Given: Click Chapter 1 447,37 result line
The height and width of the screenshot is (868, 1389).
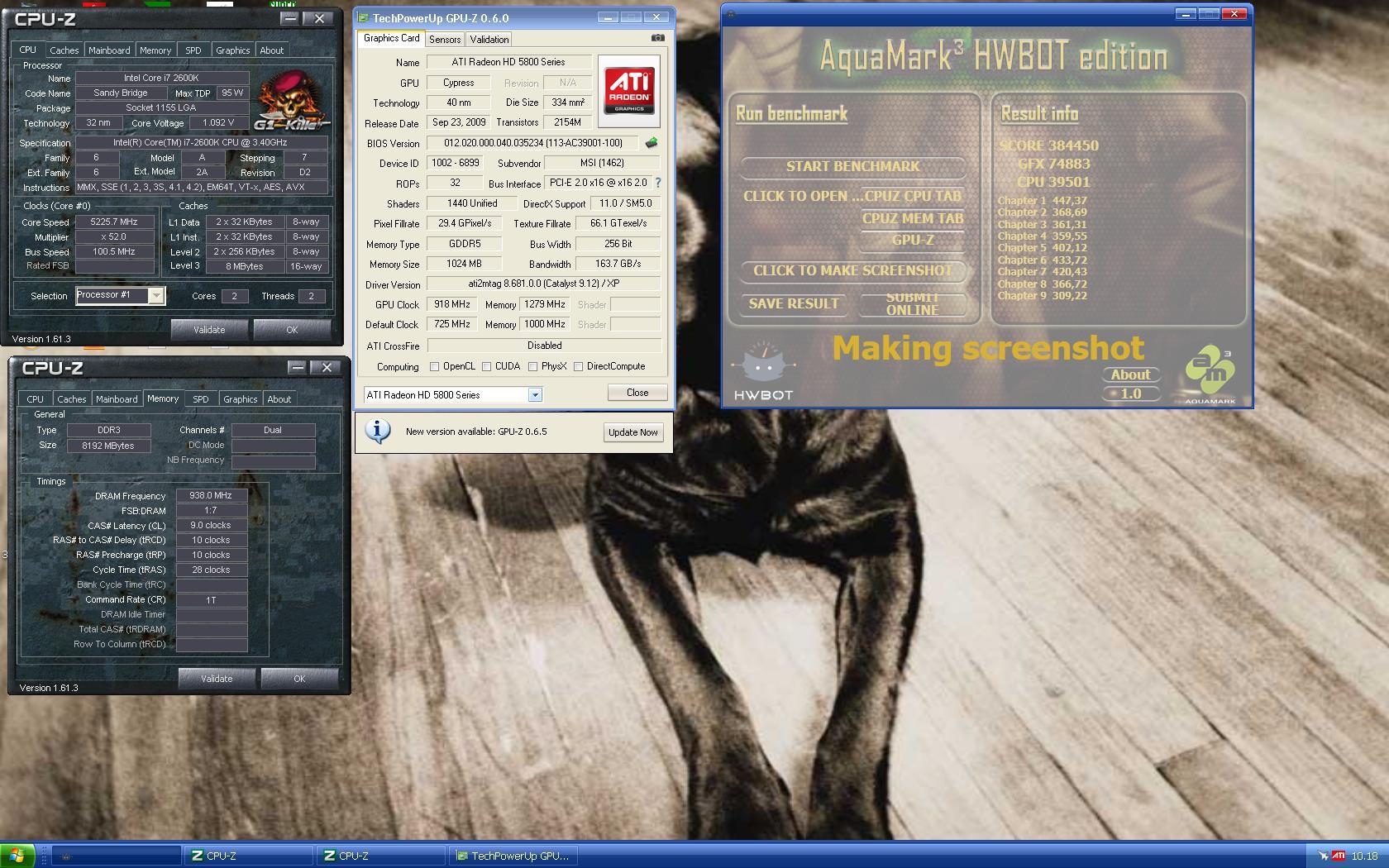Looking at the screenshot, I should coord(1042,200).
